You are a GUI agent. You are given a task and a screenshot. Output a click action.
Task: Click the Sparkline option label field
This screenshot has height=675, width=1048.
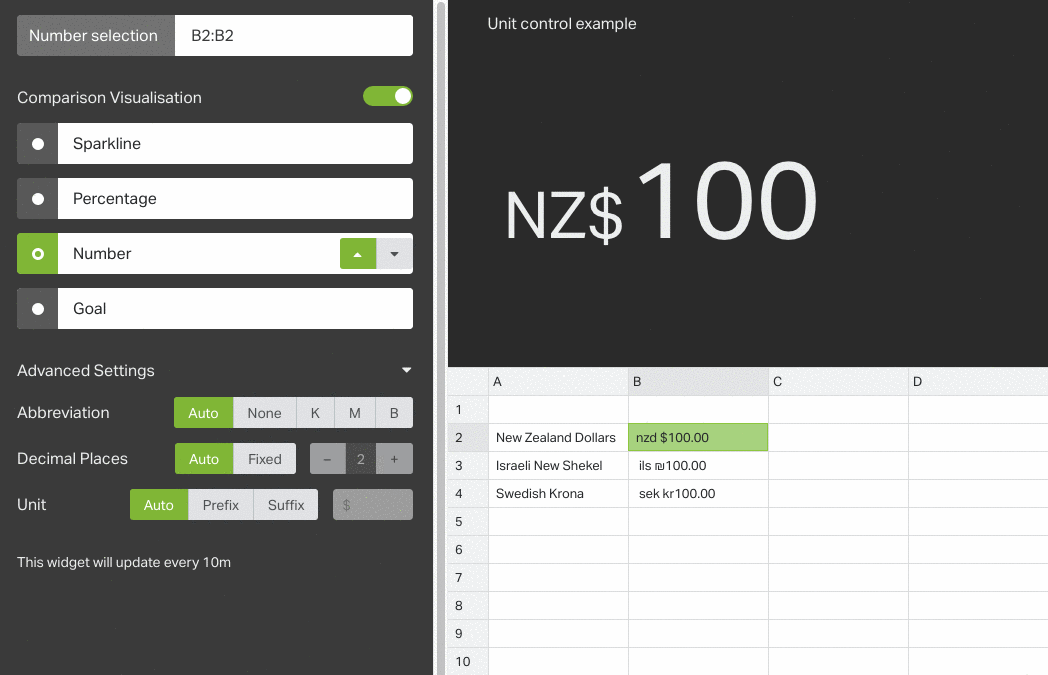coord(235,144)
